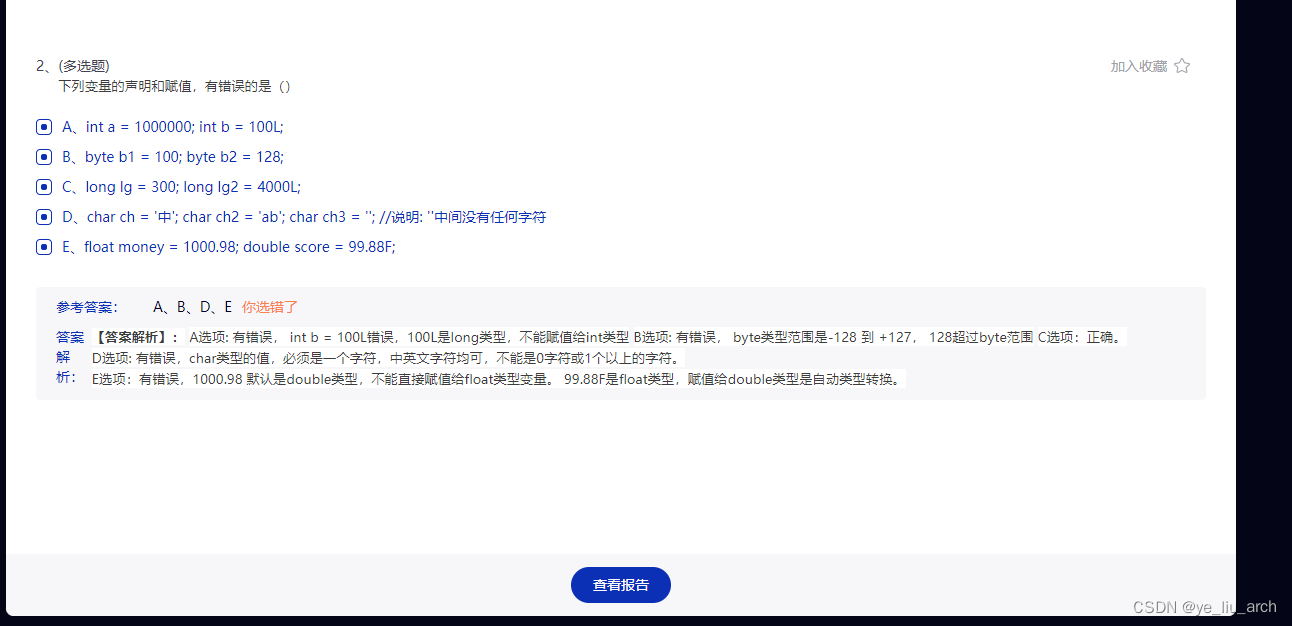Toggle the checkbox beside option C
This screenshot has width=1292, height=626.
click(x=43, y=186)
